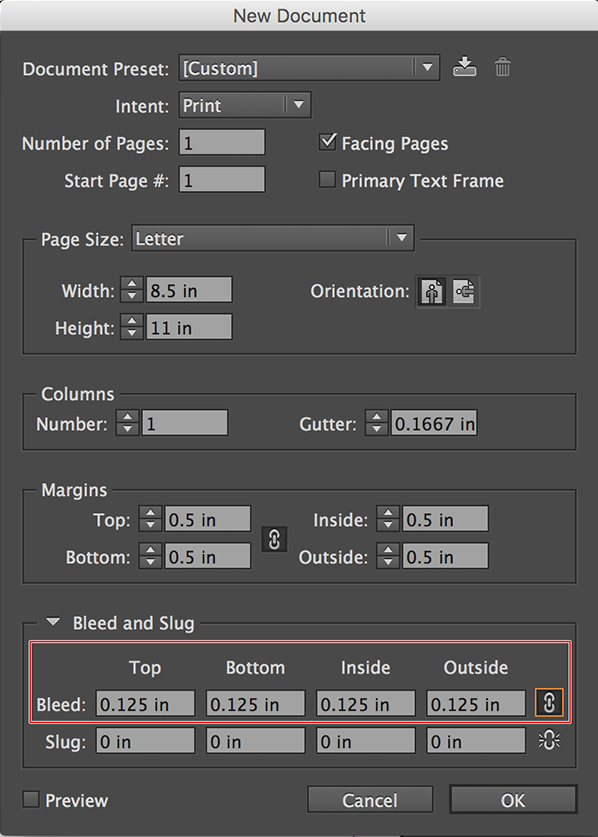Click the Height input field
The width and height of the screenshot is (598, 837).
tap(188, 327)
